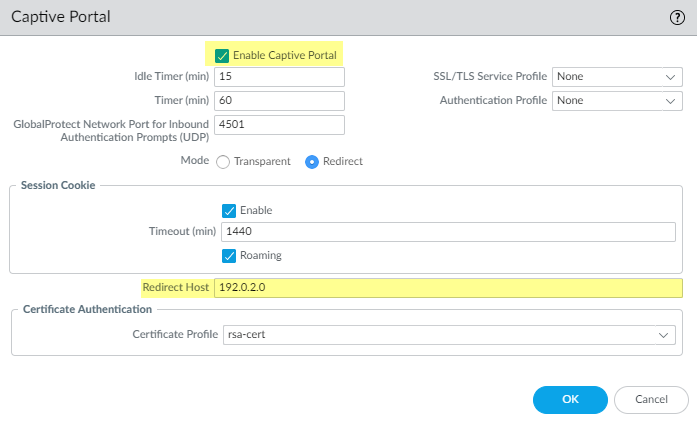Click the Certificate Authentication section heading

[86, 309]
